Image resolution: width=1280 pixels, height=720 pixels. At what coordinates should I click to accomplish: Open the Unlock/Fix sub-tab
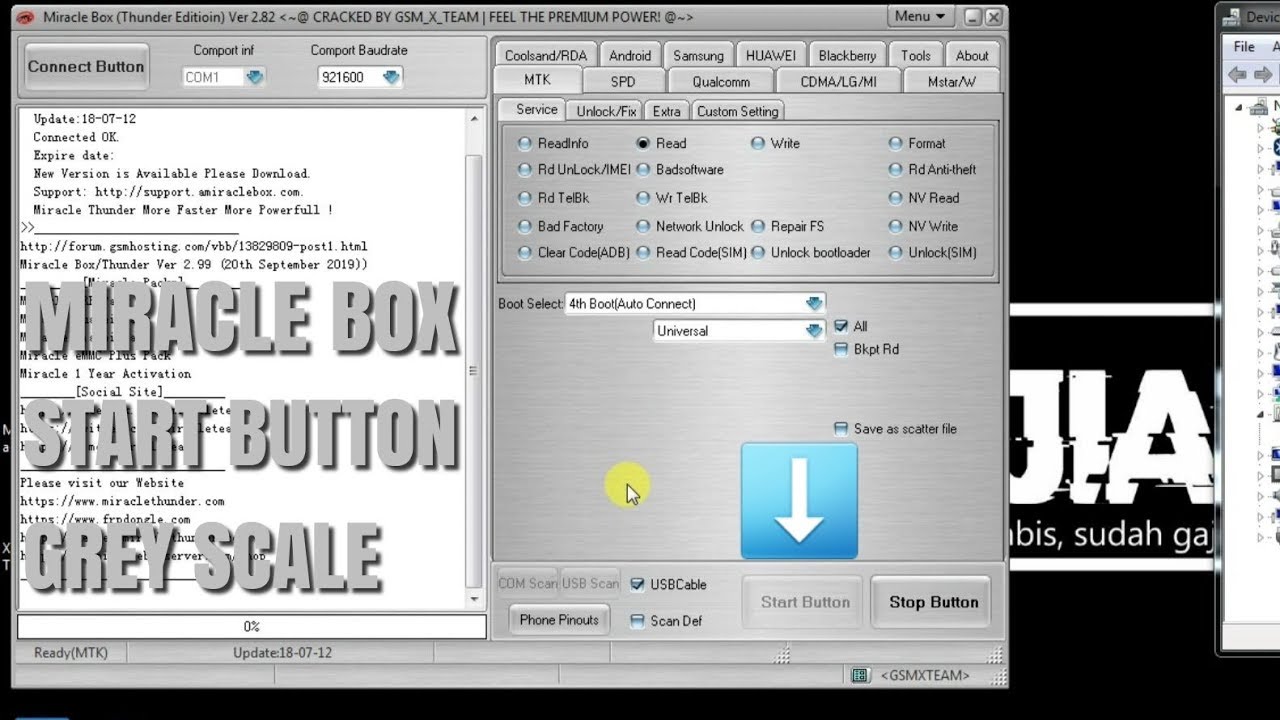607,111
